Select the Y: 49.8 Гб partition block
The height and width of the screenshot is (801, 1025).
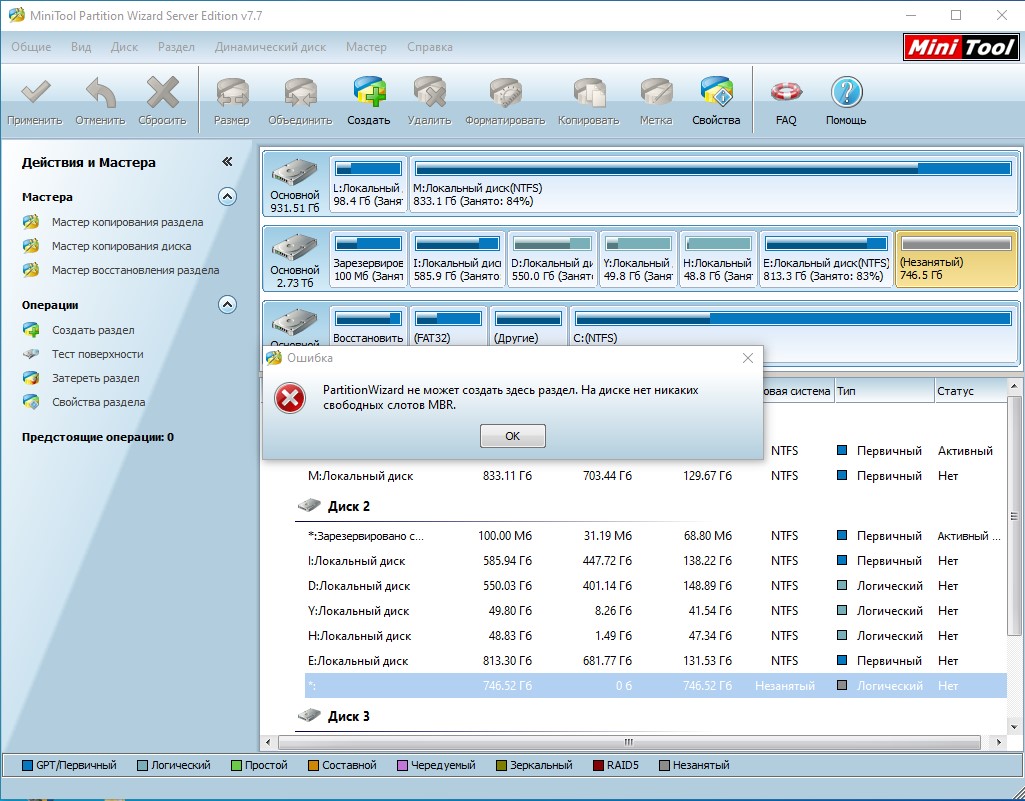[x=639, y=259]
